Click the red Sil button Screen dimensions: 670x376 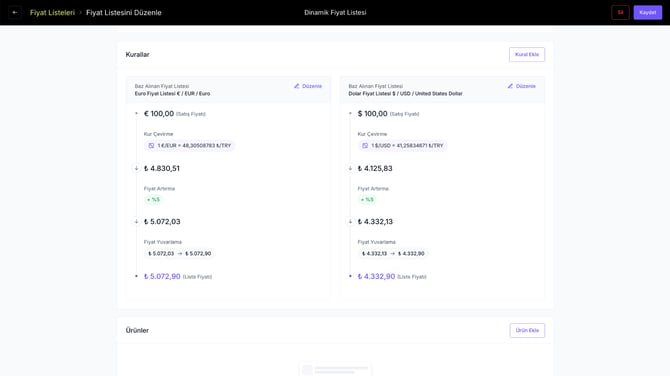pos(620,12)
